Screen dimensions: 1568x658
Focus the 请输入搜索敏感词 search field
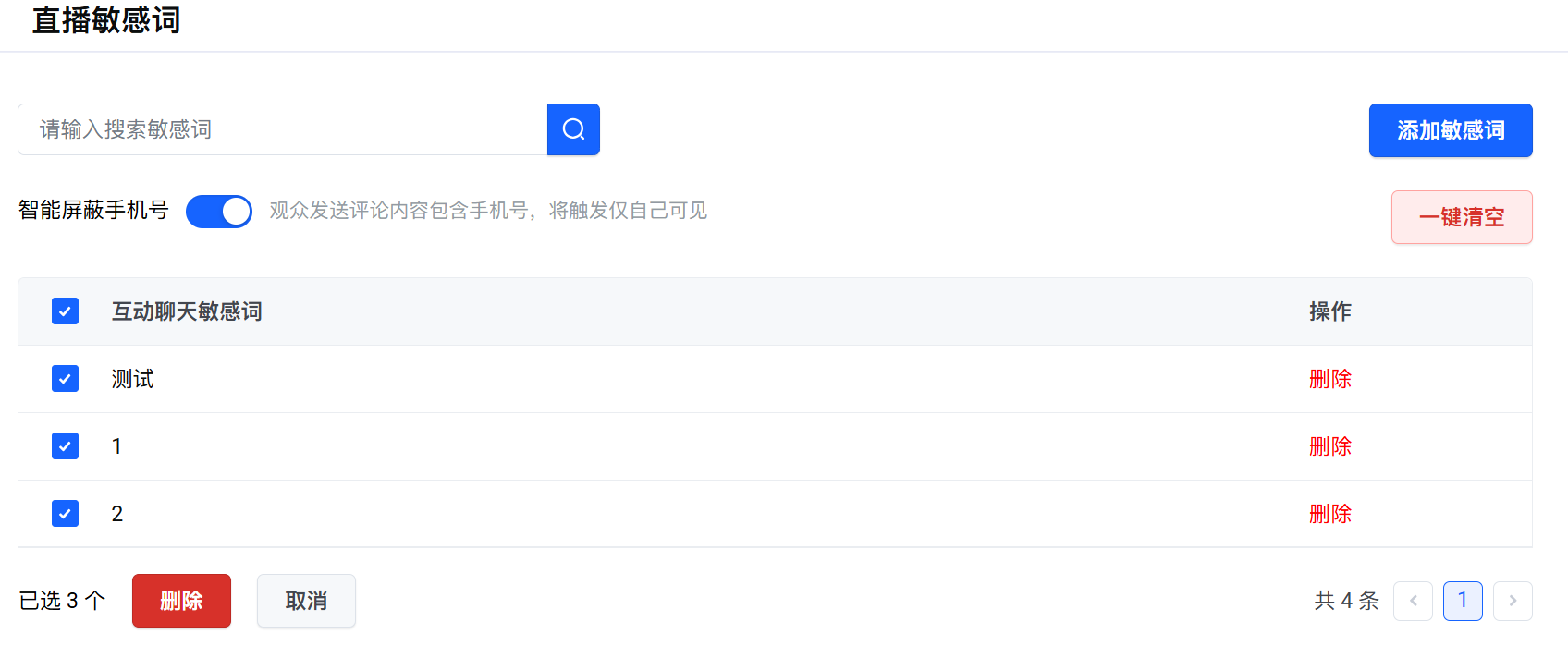[x=283, y=129]
